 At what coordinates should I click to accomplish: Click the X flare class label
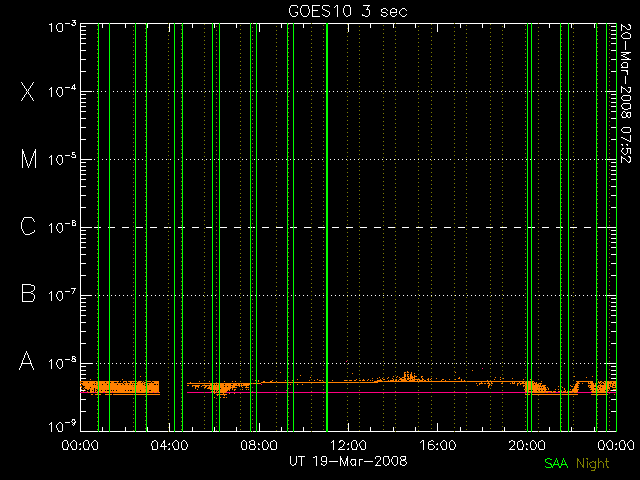(27, 91)
